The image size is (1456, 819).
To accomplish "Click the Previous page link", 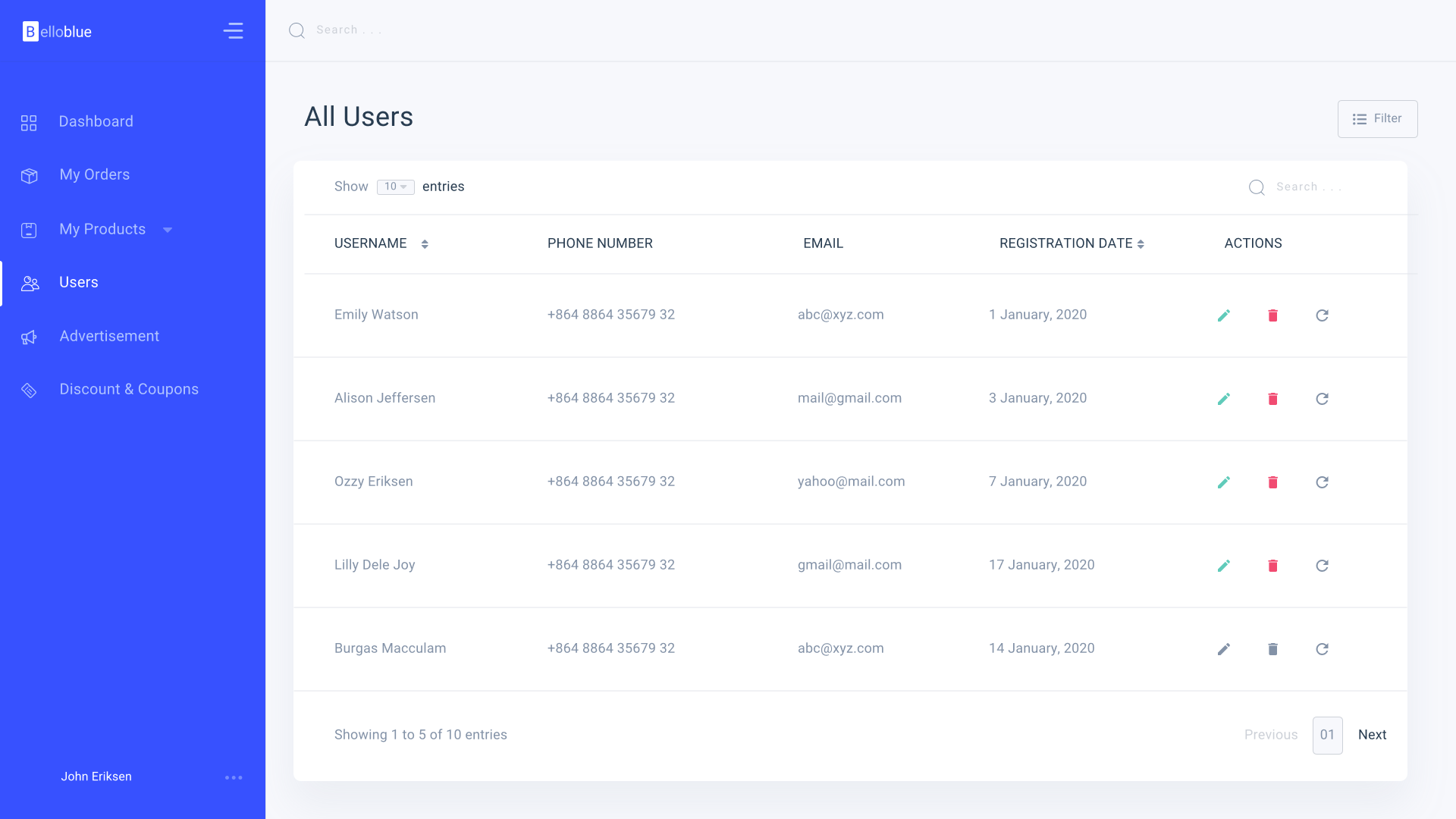I will pos(1271,735).
